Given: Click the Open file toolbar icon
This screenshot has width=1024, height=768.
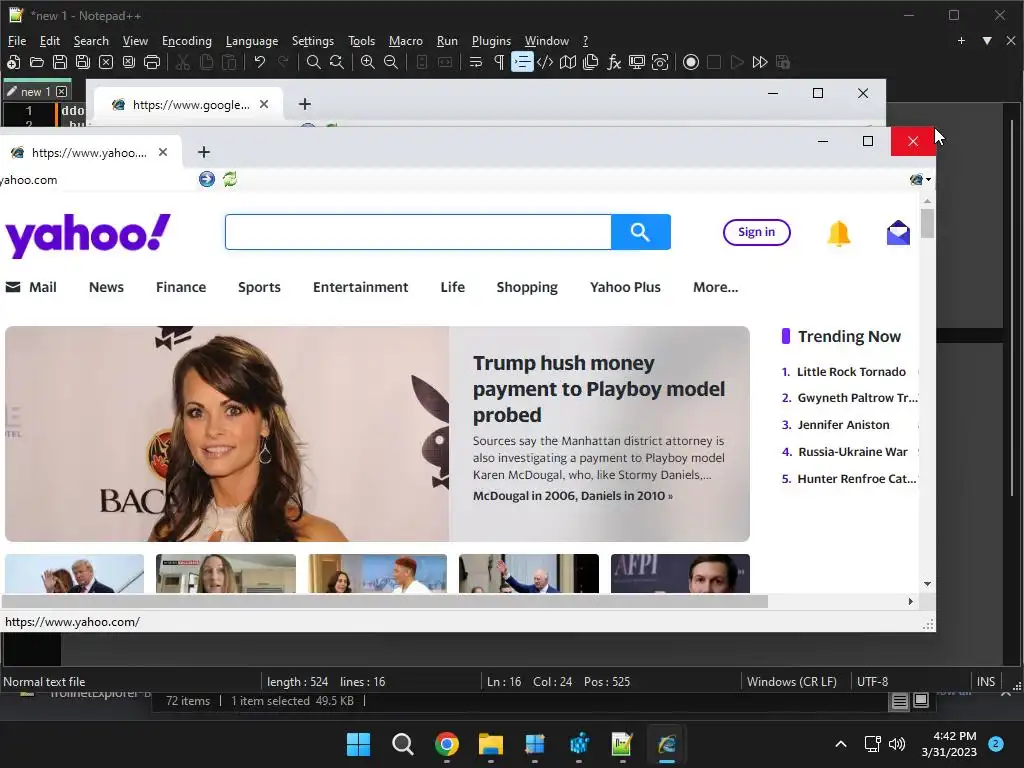Looking at the screenshot, I should coord(37,62).
